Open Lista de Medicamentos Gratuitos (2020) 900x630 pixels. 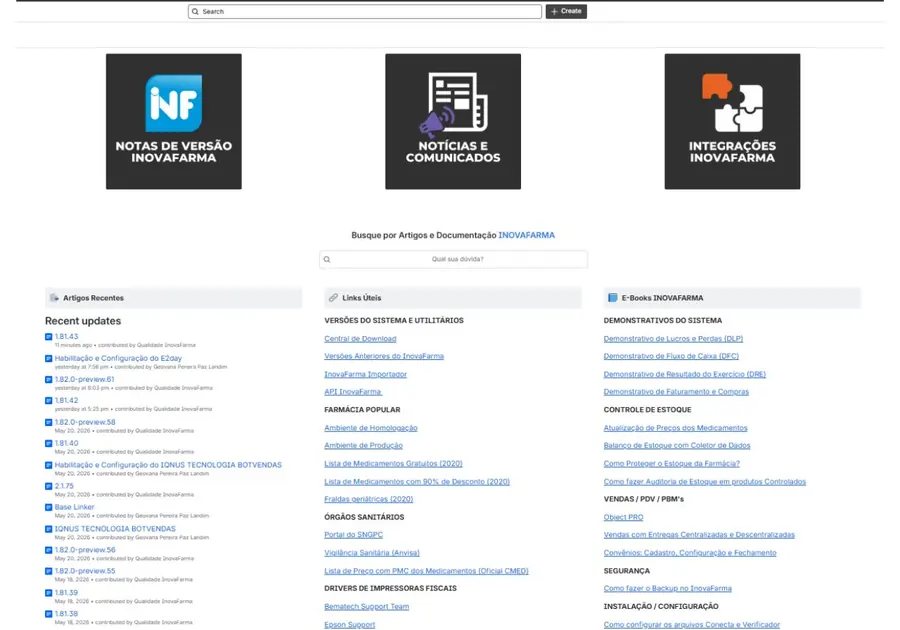(393, 464)
